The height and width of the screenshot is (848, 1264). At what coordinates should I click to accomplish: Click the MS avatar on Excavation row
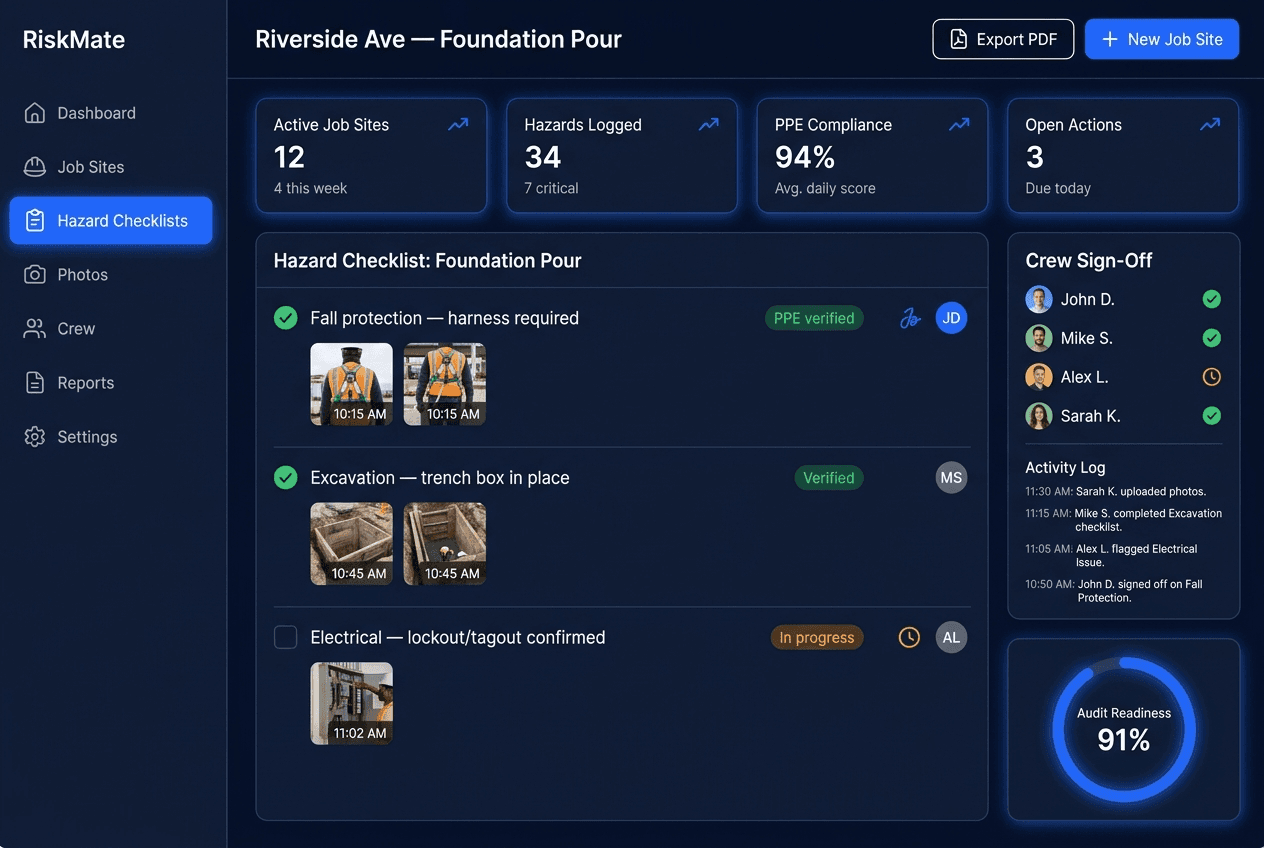pos(951,478)
